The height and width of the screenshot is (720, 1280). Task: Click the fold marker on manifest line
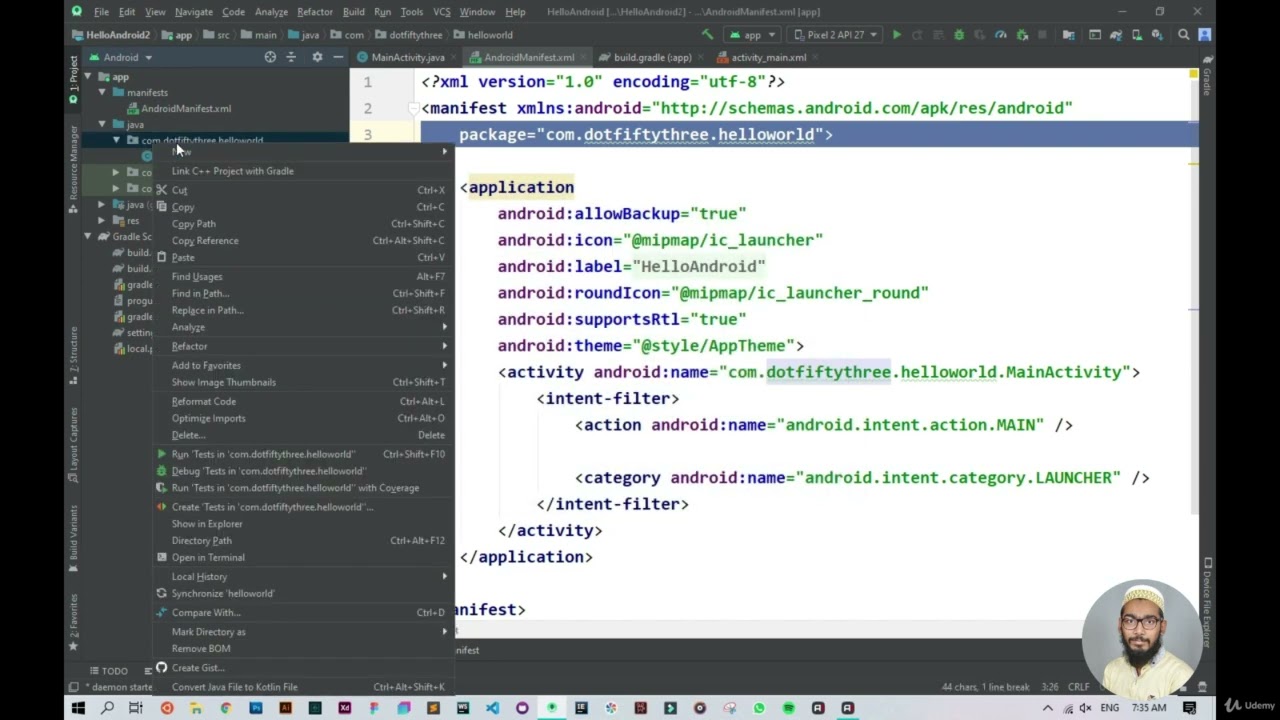click(x=412, y=108)
